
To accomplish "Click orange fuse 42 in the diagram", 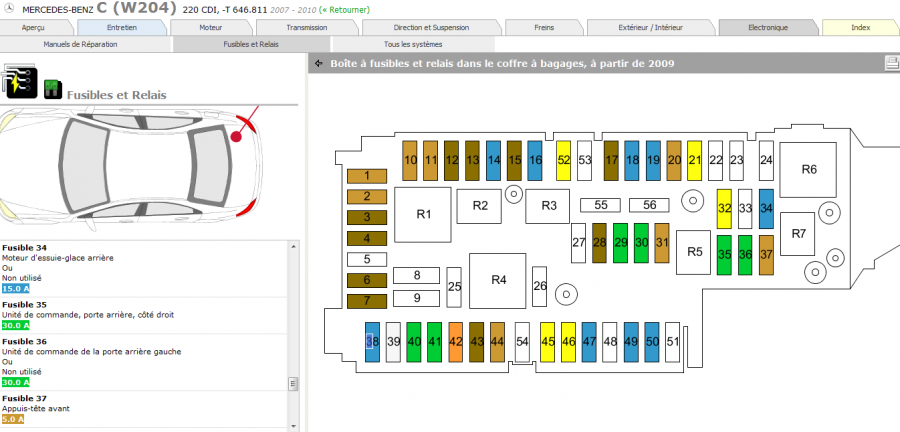I will [456, 342].
